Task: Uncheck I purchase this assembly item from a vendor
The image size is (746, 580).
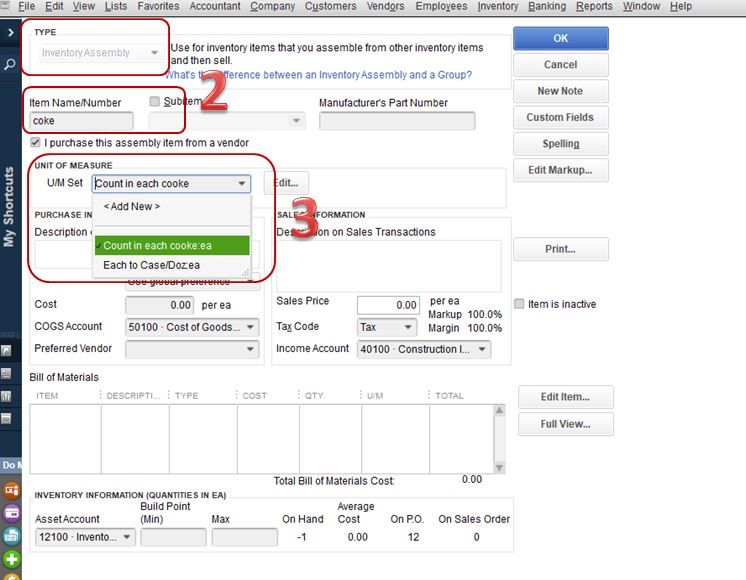Action: [35, 142]
